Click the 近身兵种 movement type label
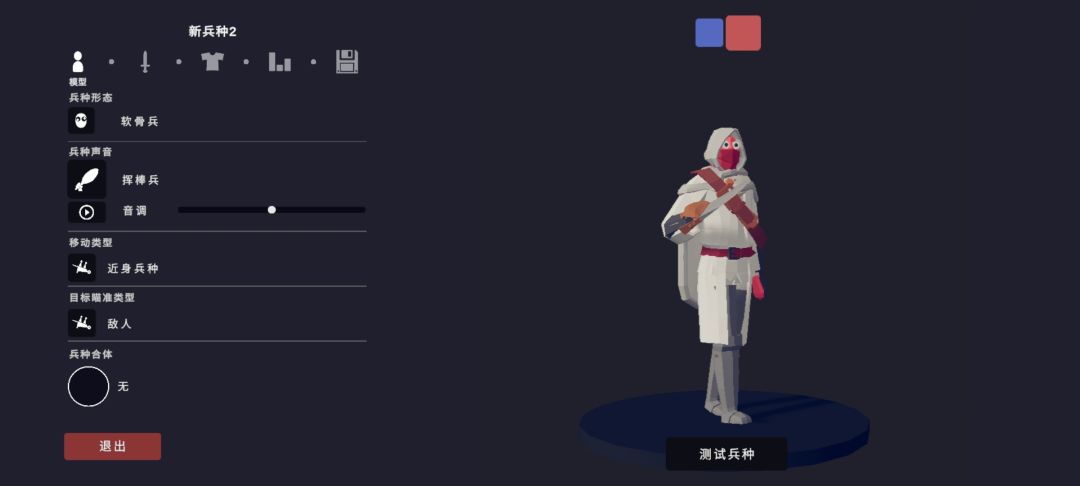This screenshot has height=486, width=1080. [x=133, y=268]
